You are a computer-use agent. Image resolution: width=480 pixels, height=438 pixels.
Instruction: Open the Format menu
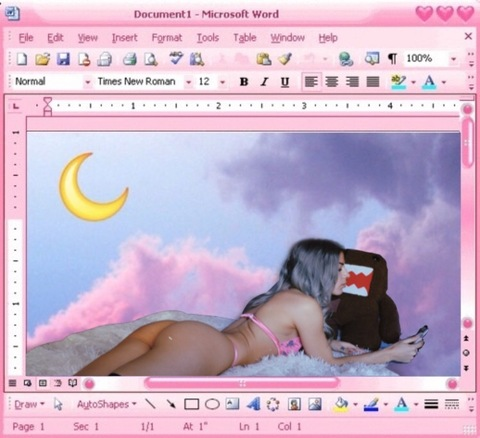pos(167,38)
